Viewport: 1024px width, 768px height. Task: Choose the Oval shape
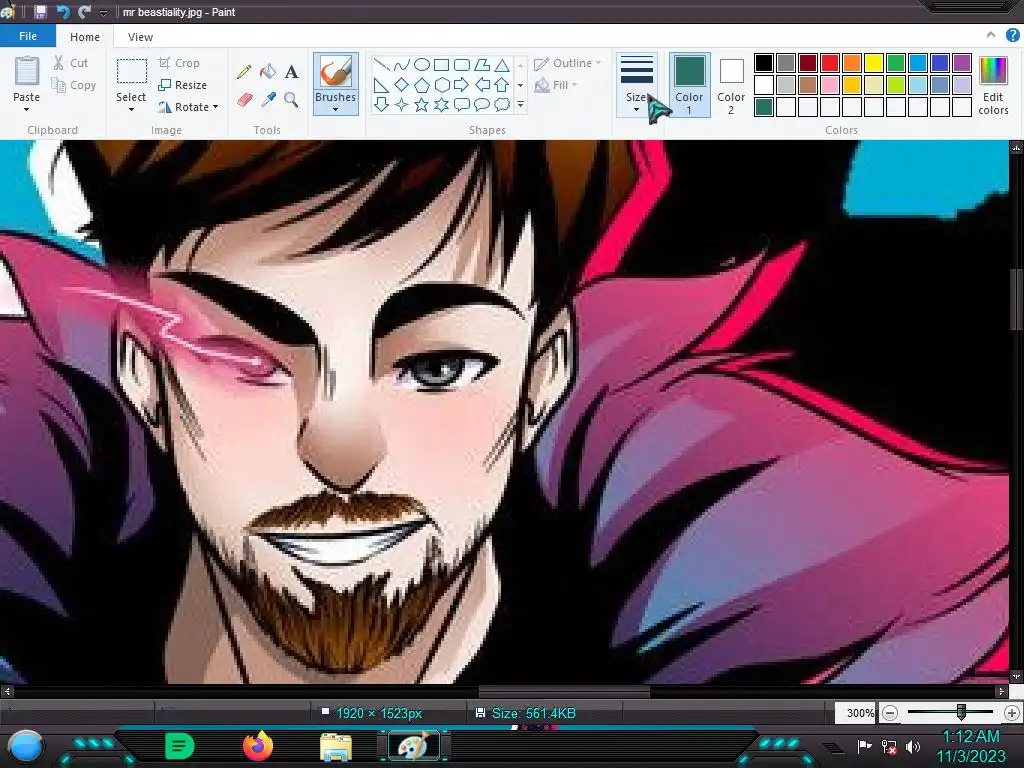pos(422,65)
